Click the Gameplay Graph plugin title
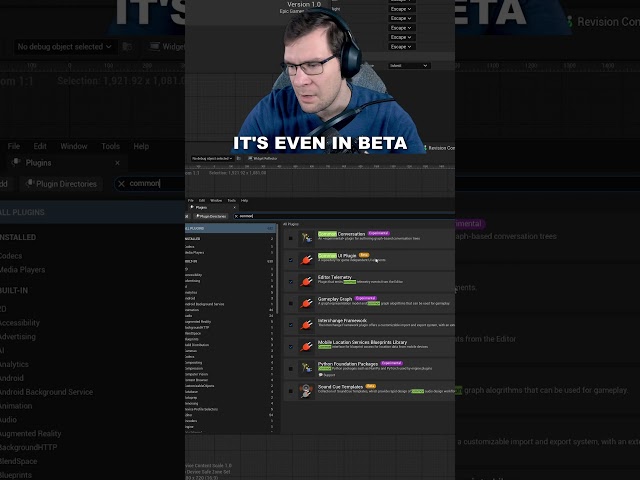Screen dimensions: 640x480 click(x=335, y=299)
